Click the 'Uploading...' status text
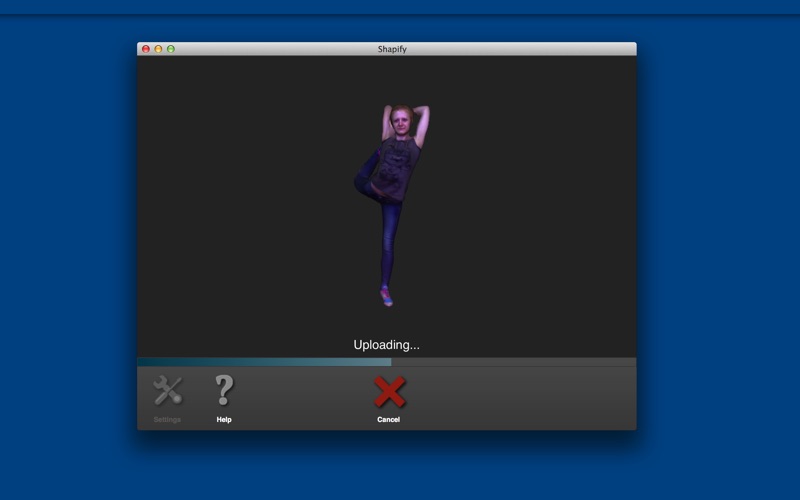The height and width of the screenshot is (500, 800). [x=386, y=345]
